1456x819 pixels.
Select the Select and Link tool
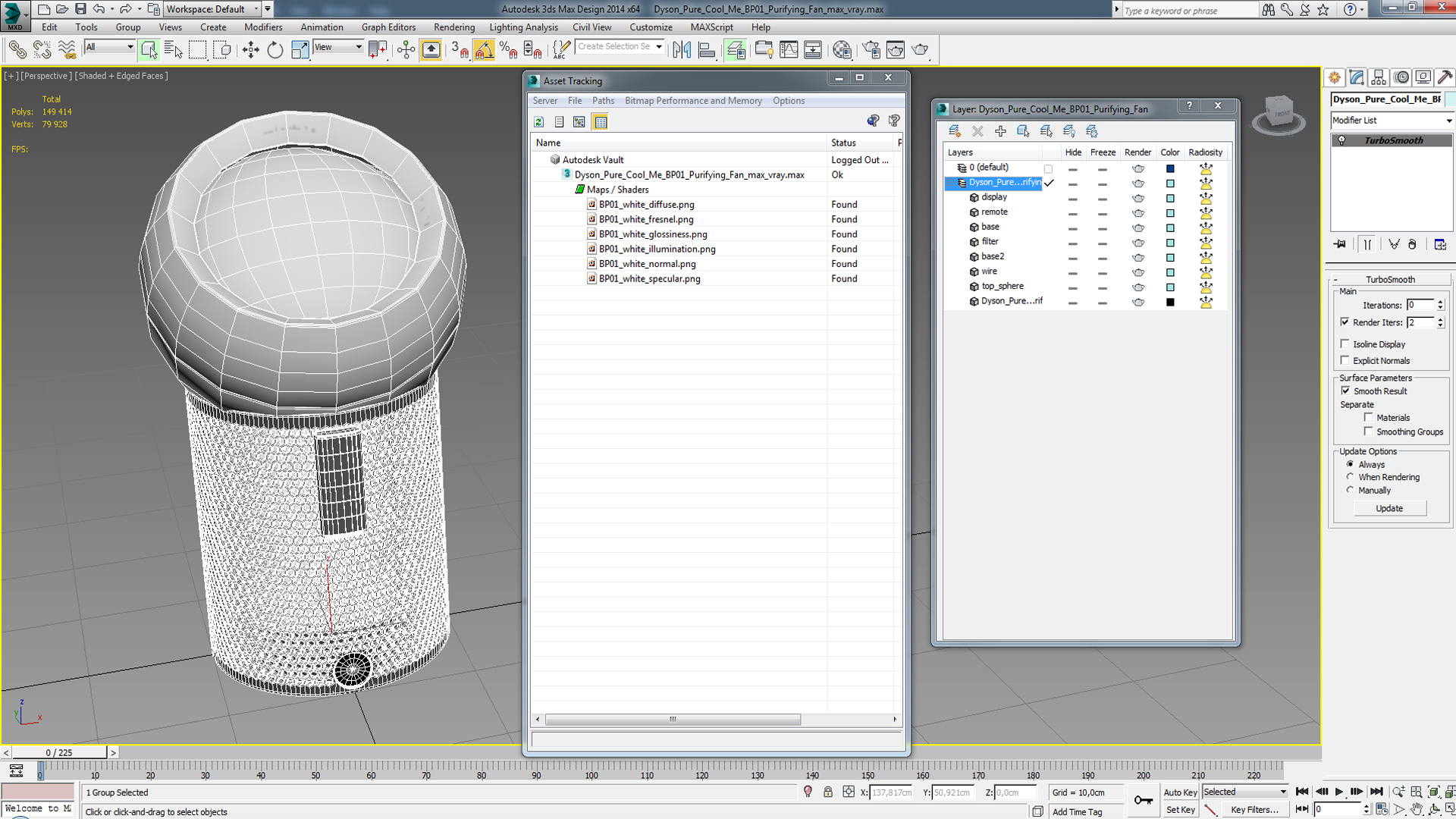click(17, 50)
